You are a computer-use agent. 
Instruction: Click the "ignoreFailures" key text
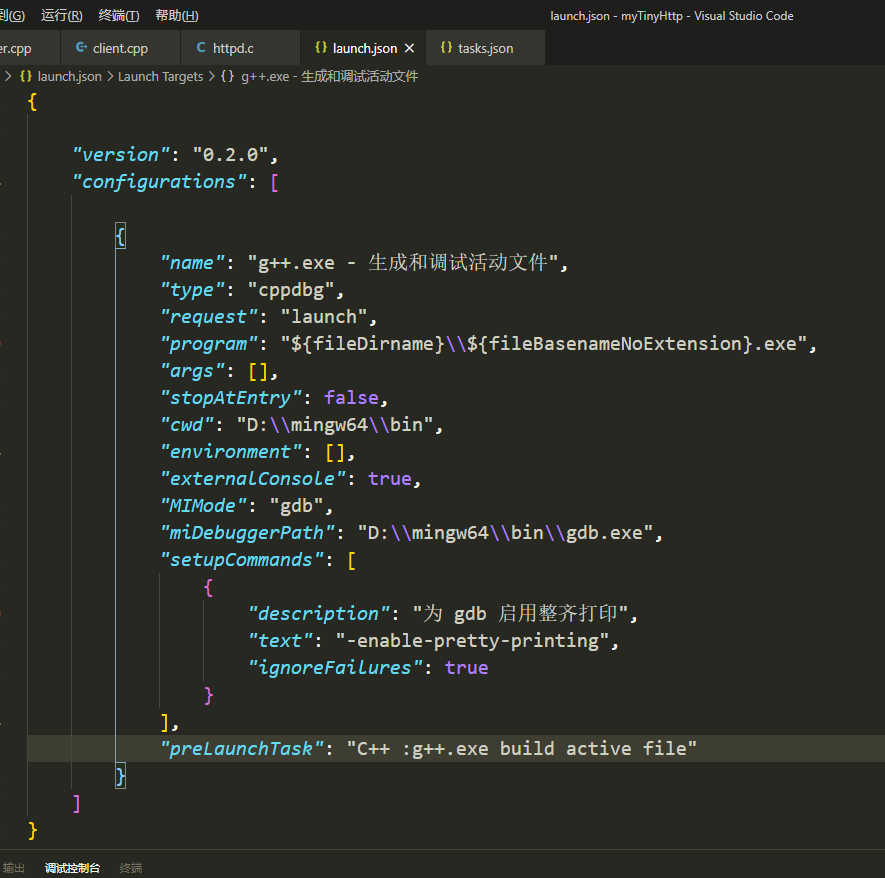[x=335, y=668]
